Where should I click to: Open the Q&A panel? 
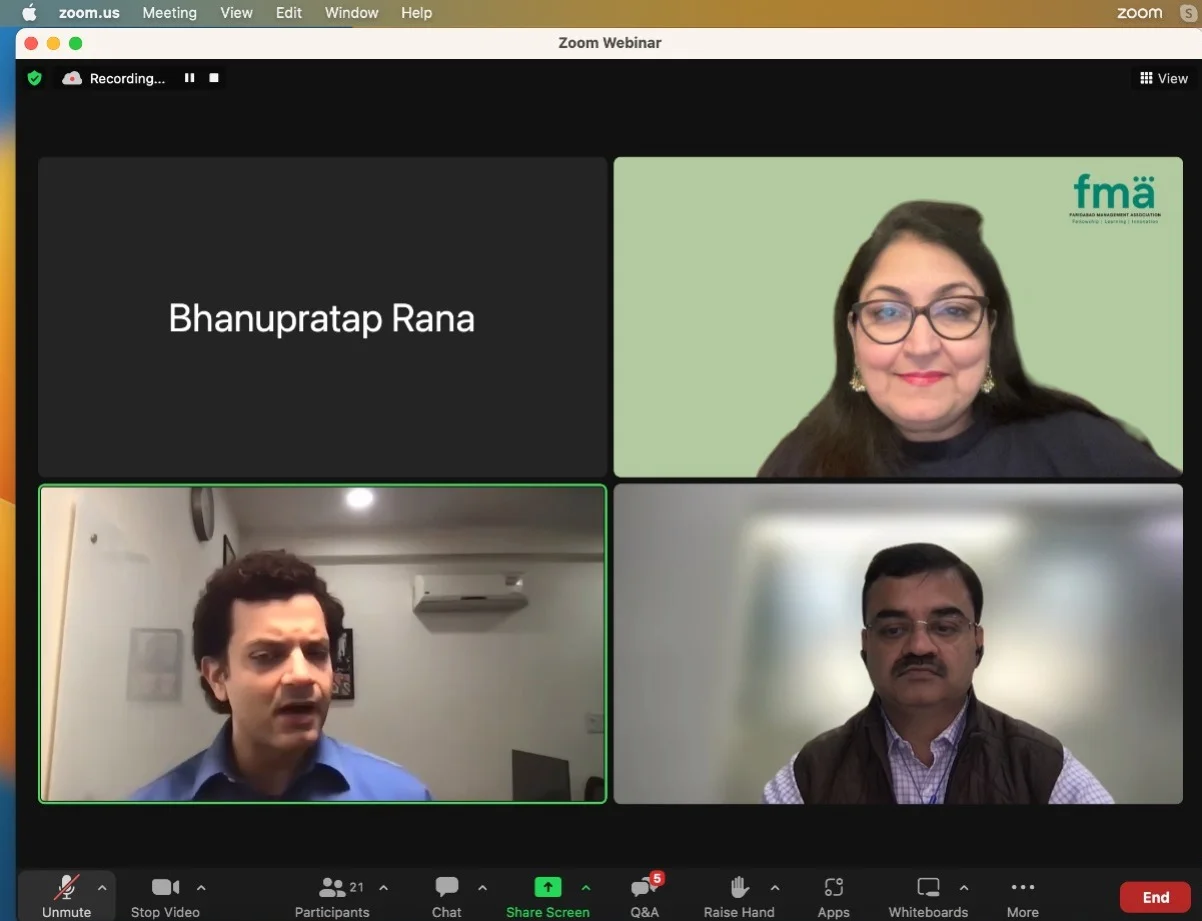645,896
